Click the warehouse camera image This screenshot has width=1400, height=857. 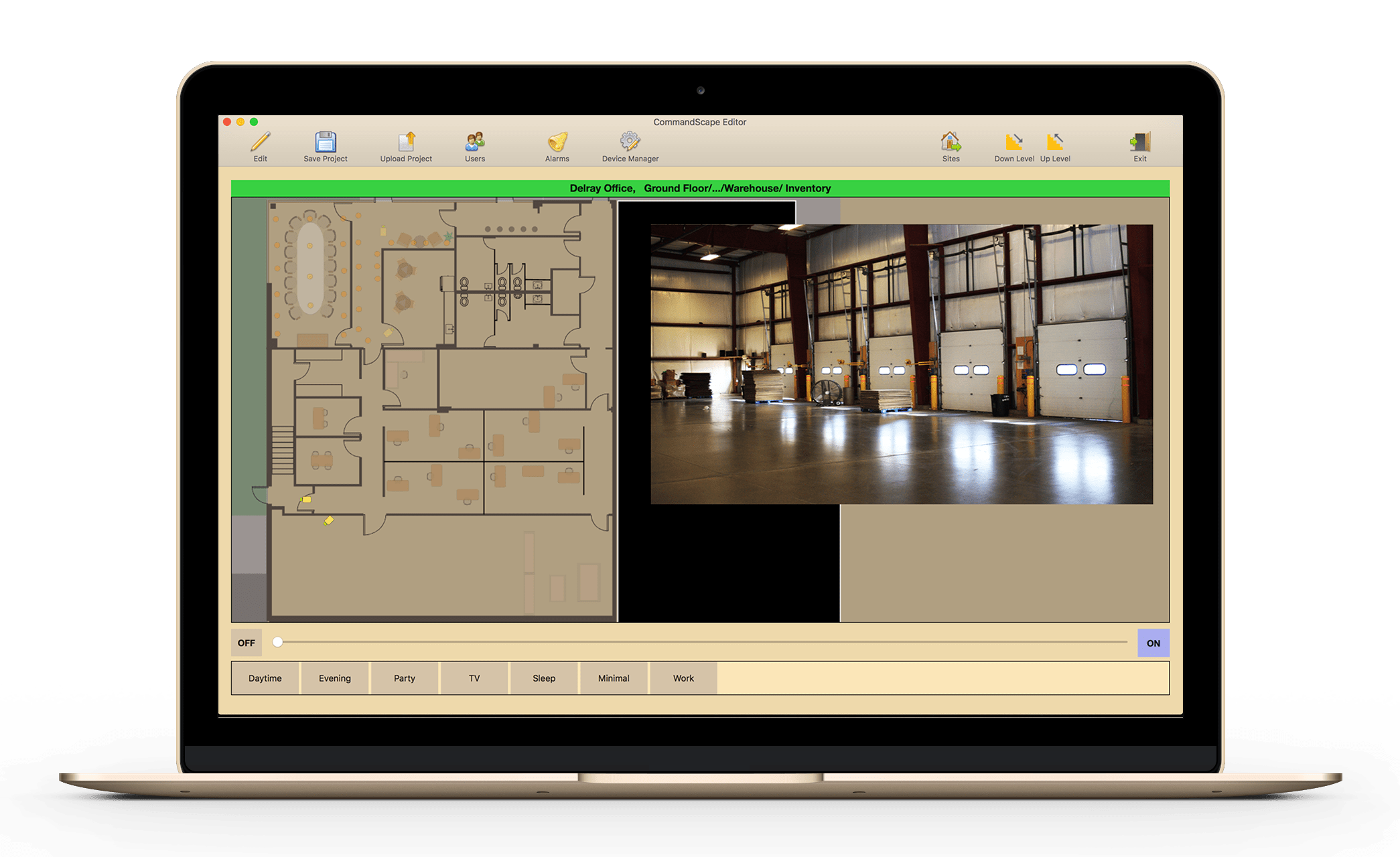click(x=902, y=364)
